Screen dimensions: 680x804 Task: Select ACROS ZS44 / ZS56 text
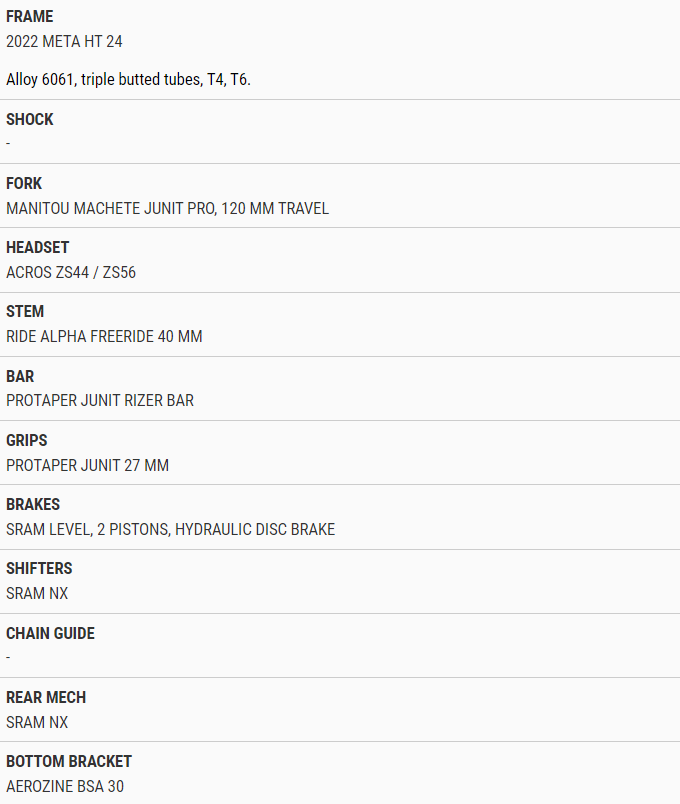click(x=71, y=272)
